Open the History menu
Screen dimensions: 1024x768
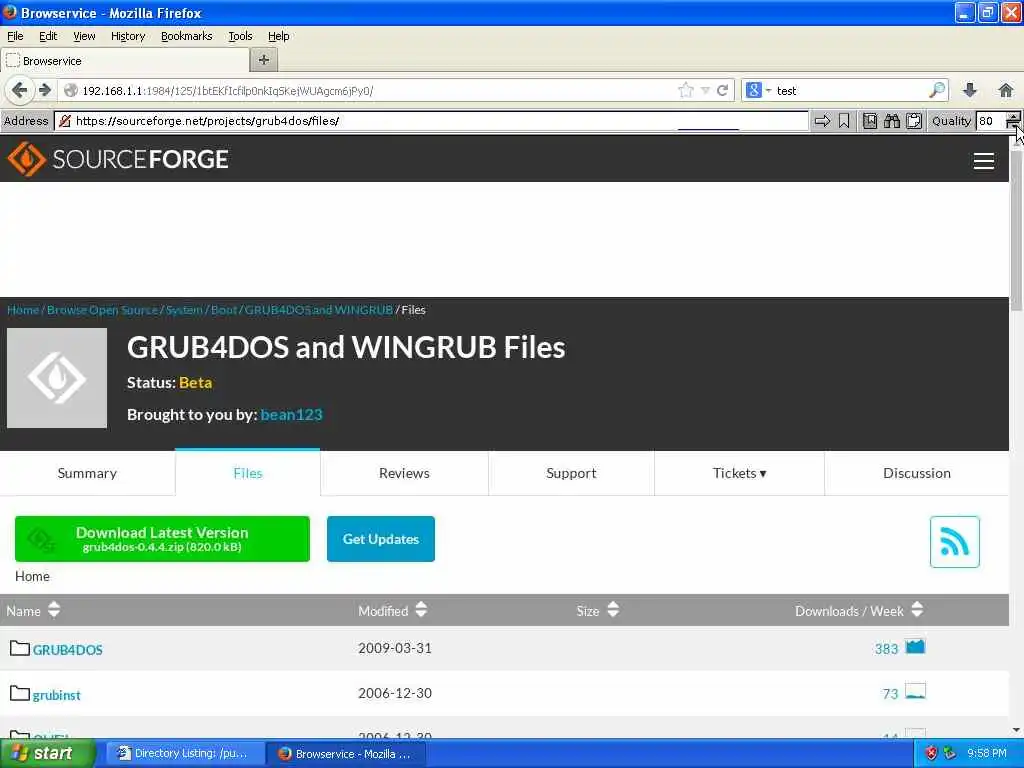click(x=128, y=36)
